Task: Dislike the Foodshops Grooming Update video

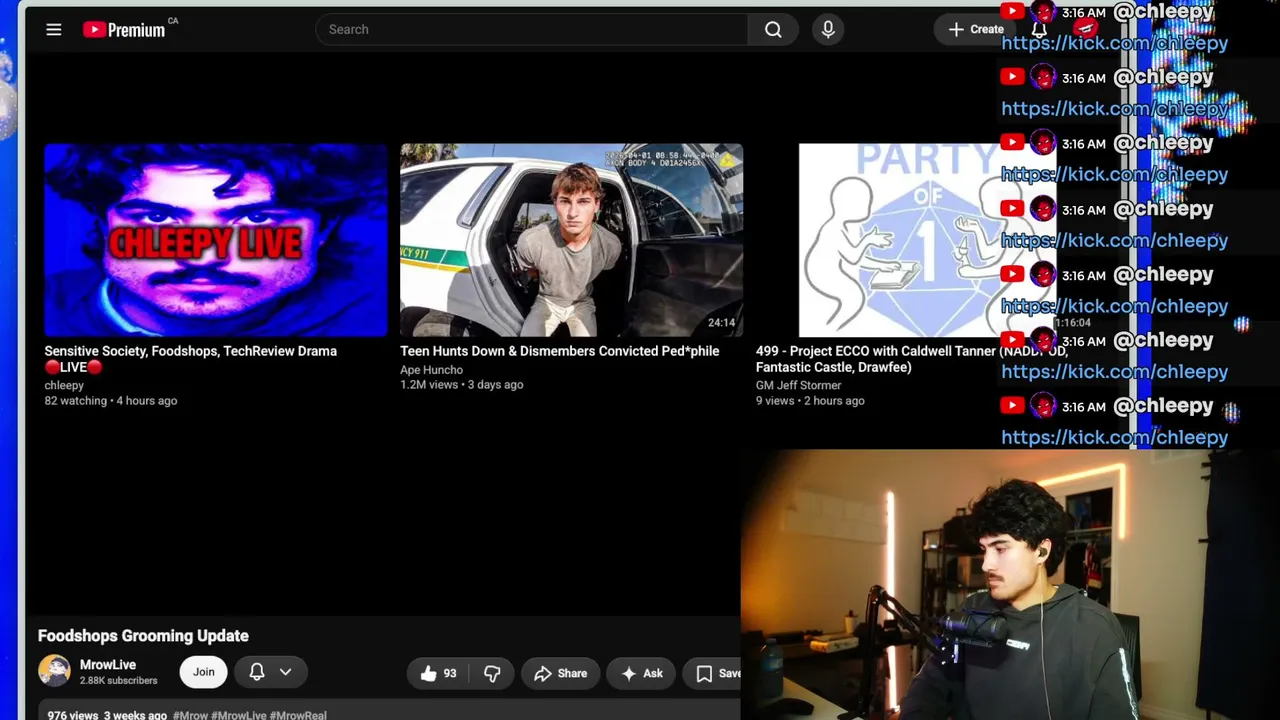Action: point(492,674)
